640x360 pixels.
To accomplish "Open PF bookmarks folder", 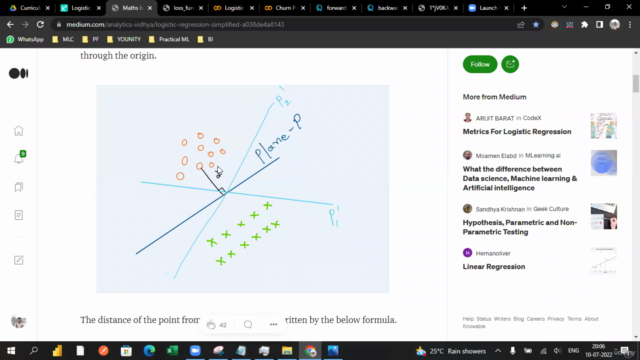I will point(91,39).
